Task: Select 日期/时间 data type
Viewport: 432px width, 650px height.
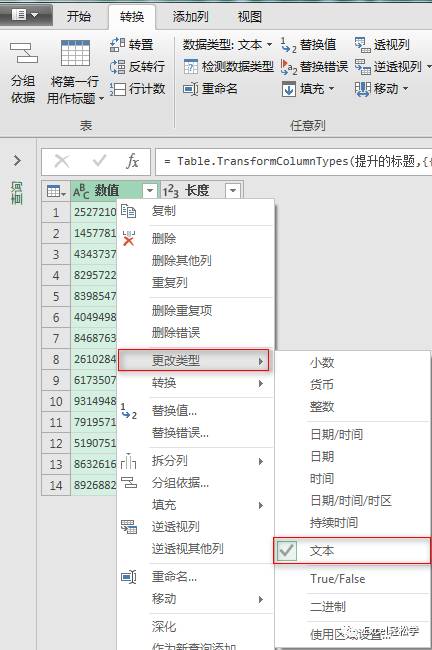Action: pyautogui.click(x=337, y=434)
